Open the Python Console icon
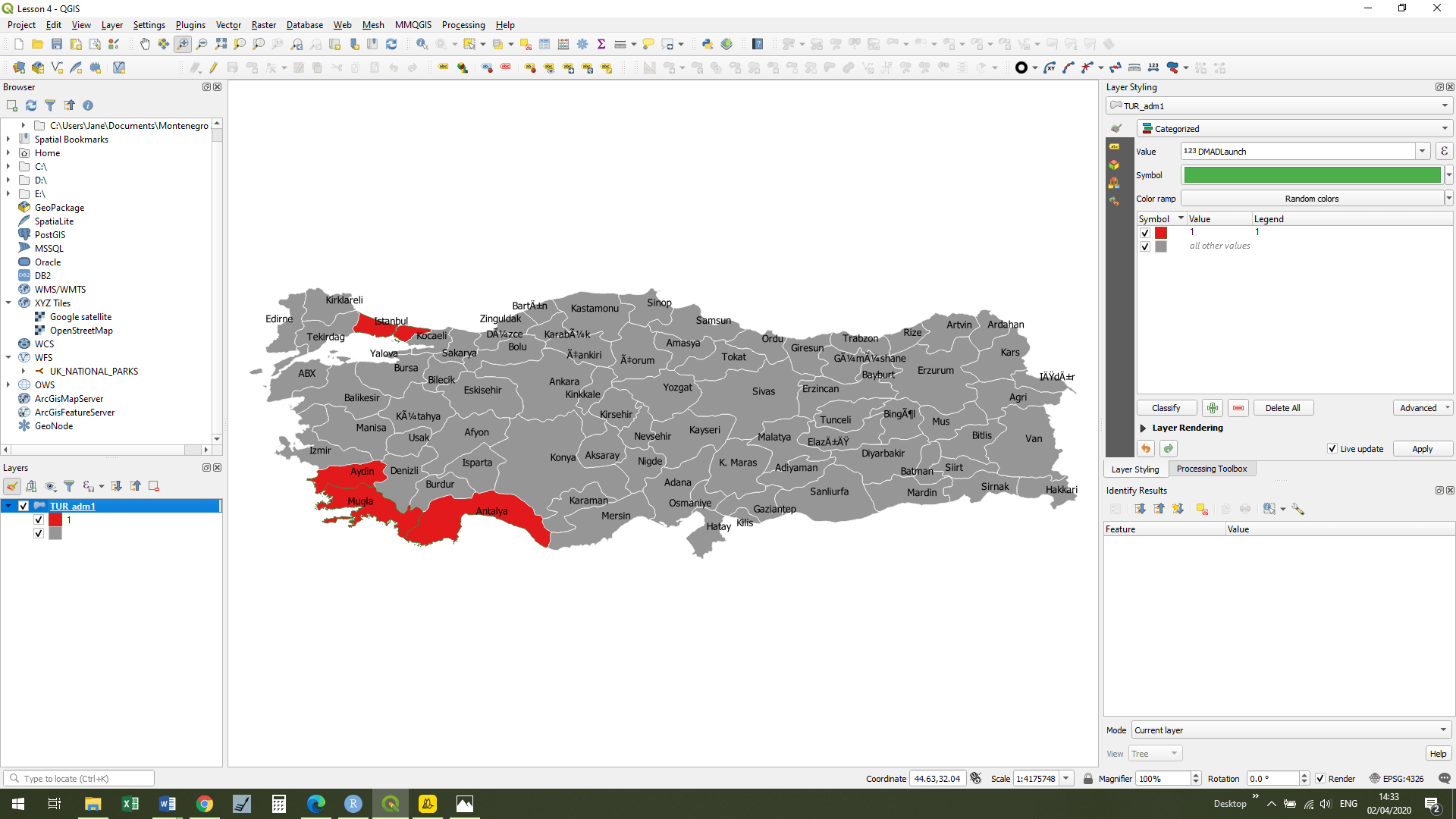Screen dimensions: 1456x819 [x=707, y=44]
